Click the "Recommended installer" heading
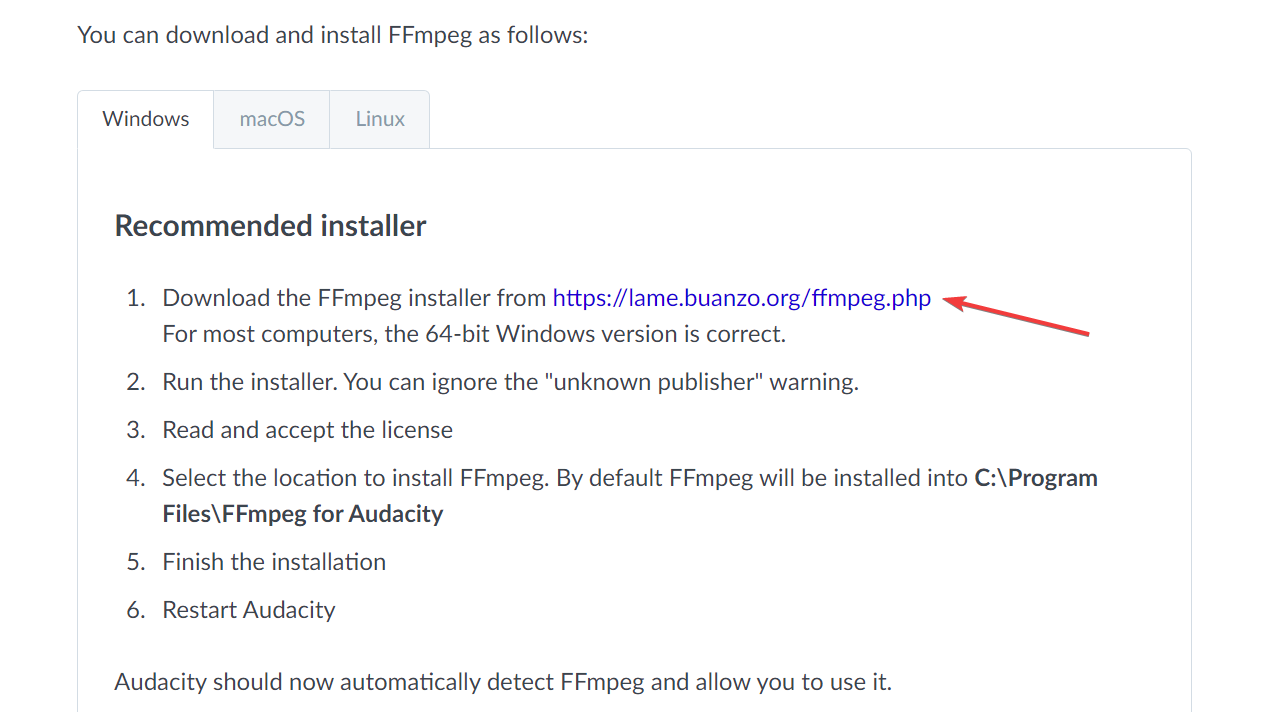The width and height of the screenshot is (1279, 712). [271, 226]
